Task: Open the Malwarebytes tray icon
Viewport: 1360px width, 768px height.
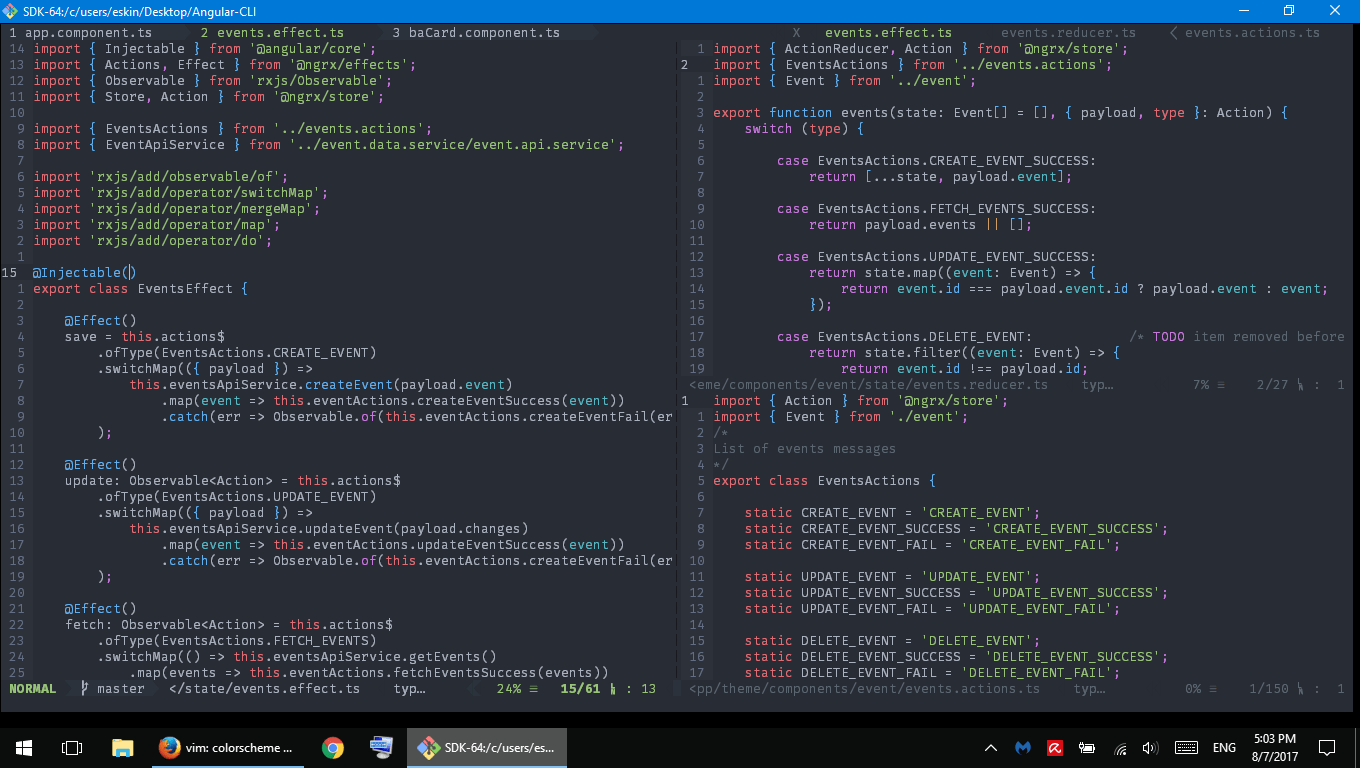Action: pos(1023,747)
